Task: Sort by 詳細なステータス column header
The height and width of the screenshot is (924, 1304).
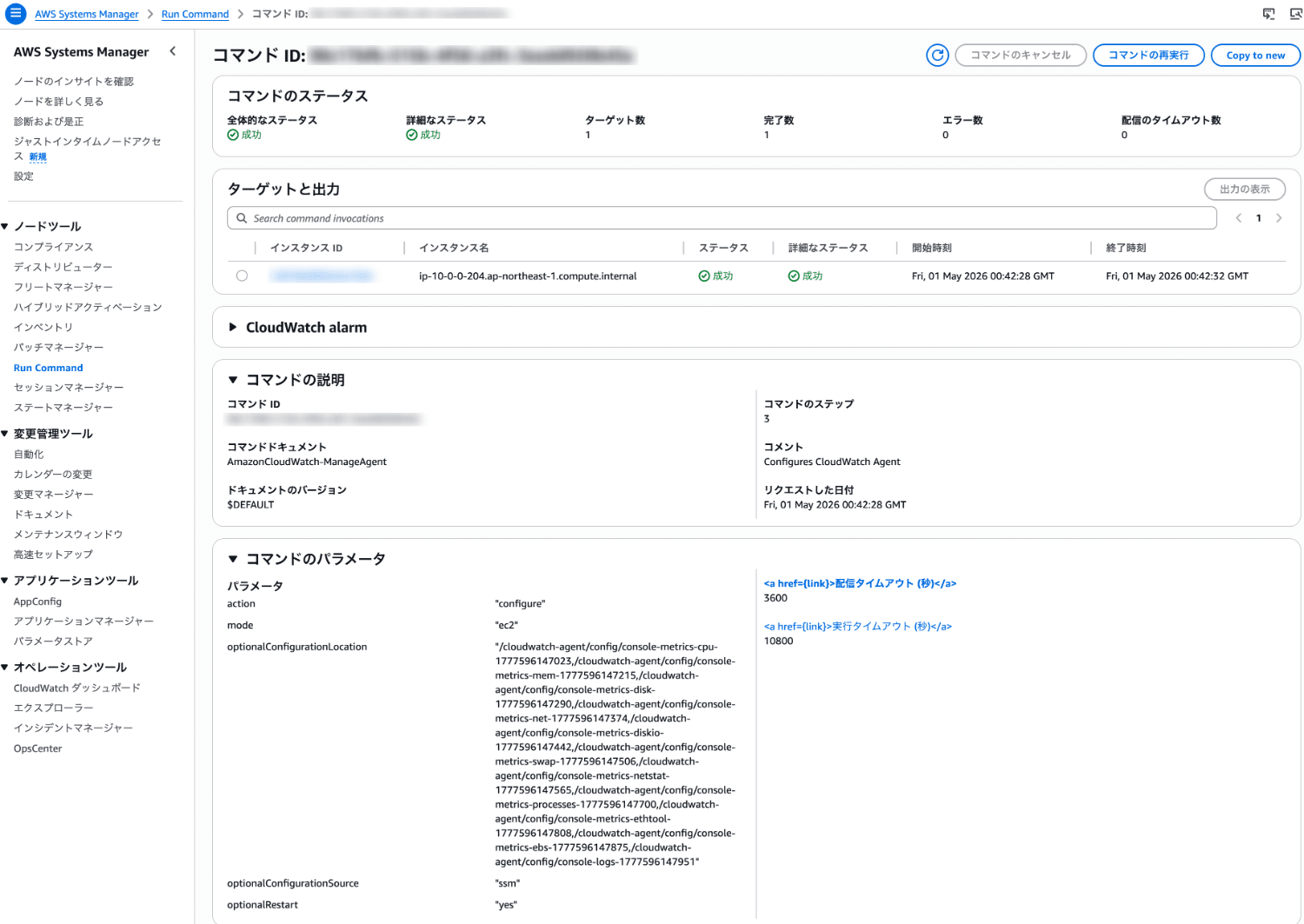Action: (x=828, y=248)
